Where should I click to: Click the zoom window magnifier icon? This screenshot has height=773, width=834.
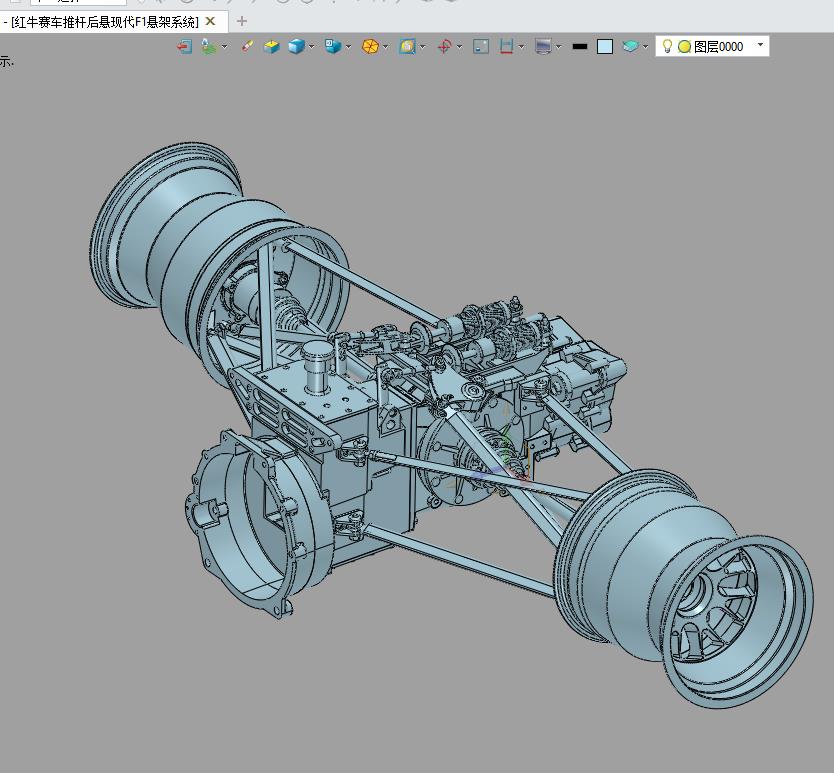click(x=407, y=47)
